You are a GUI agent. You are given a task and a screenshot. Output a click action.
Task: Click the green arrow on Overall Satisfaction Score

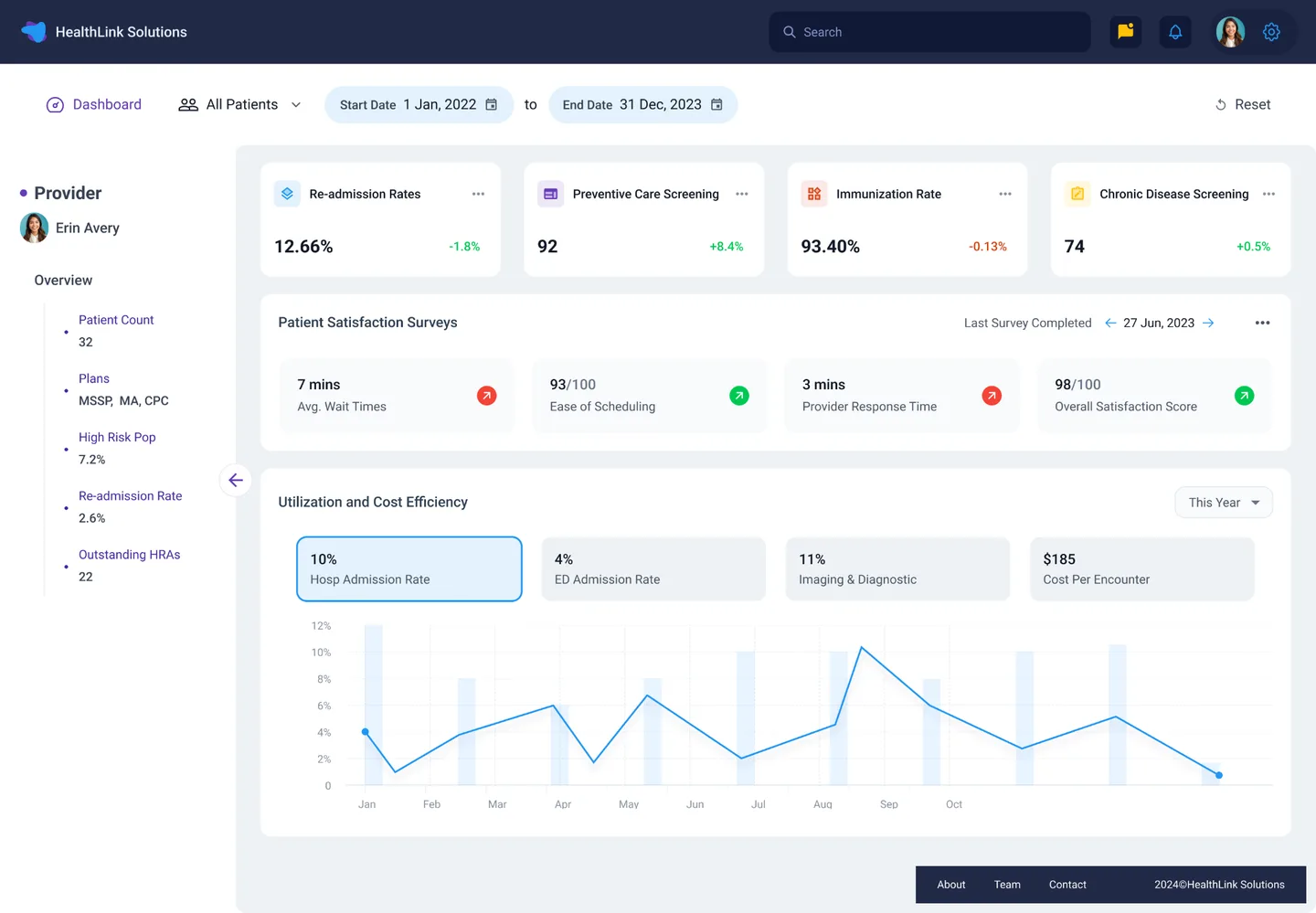[1244, 395]
